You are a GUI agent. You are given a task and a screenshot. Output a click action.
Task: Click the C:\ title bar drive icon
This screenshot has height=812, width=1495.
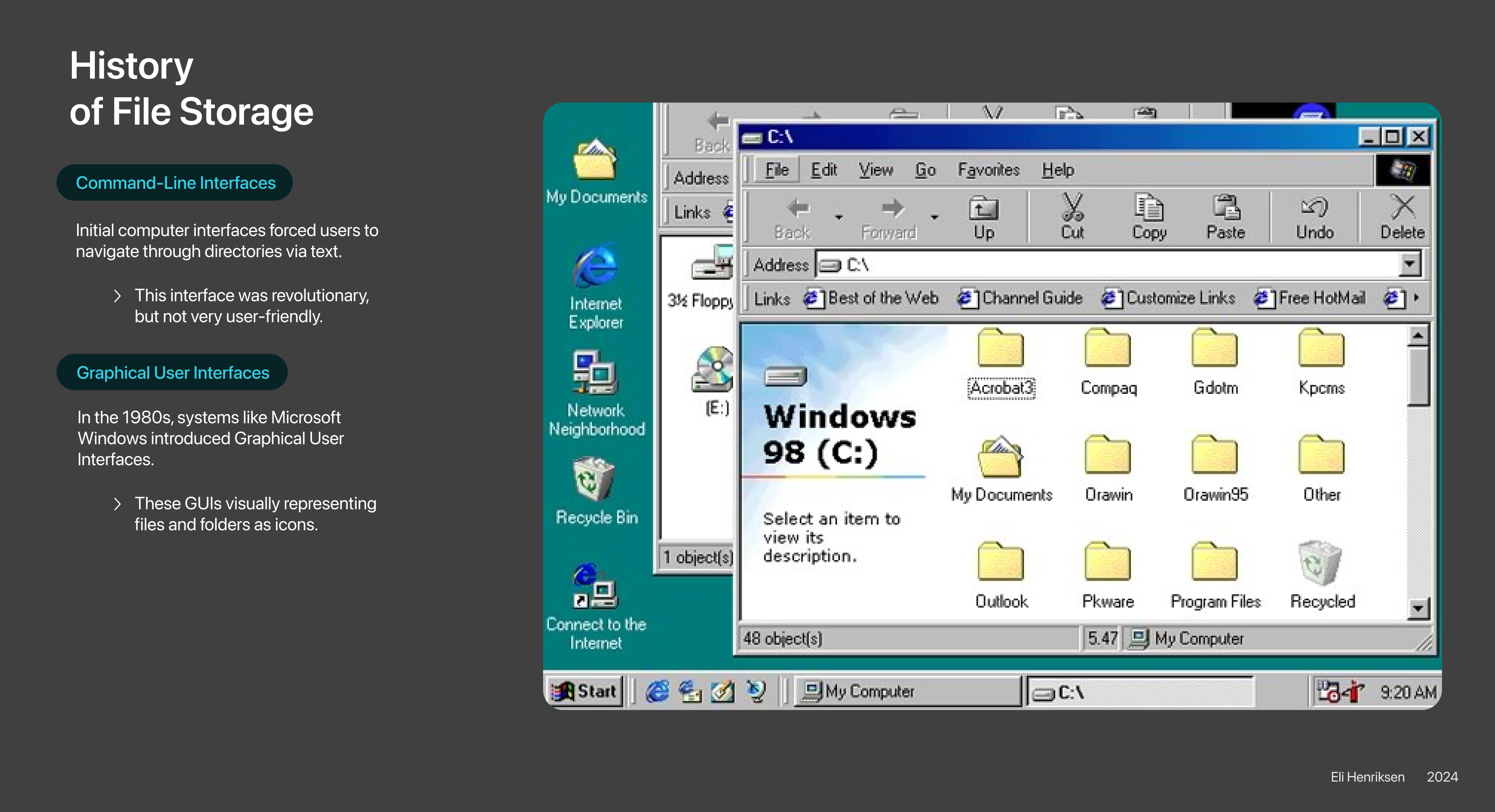point(753,138)
